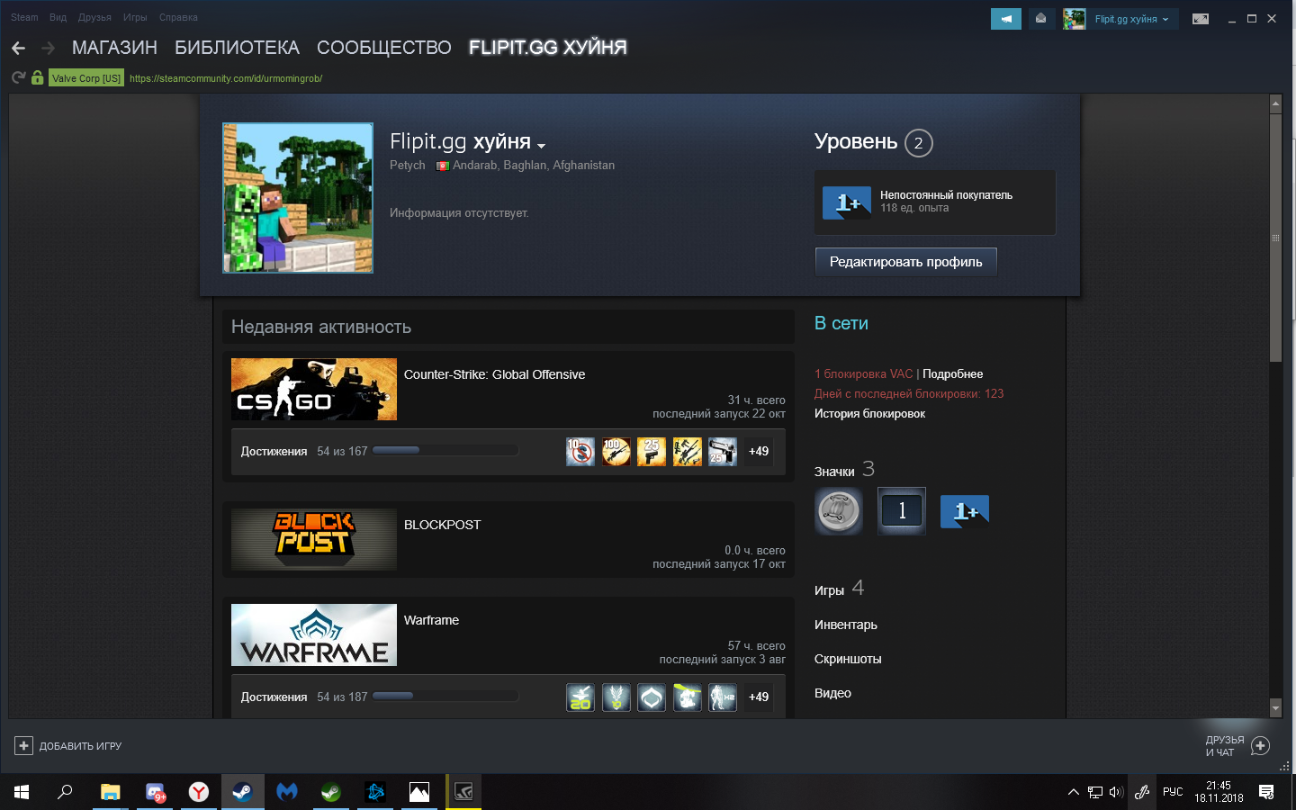Open the Игры menu
The image size is (1296, 810).
click(135, 17)
